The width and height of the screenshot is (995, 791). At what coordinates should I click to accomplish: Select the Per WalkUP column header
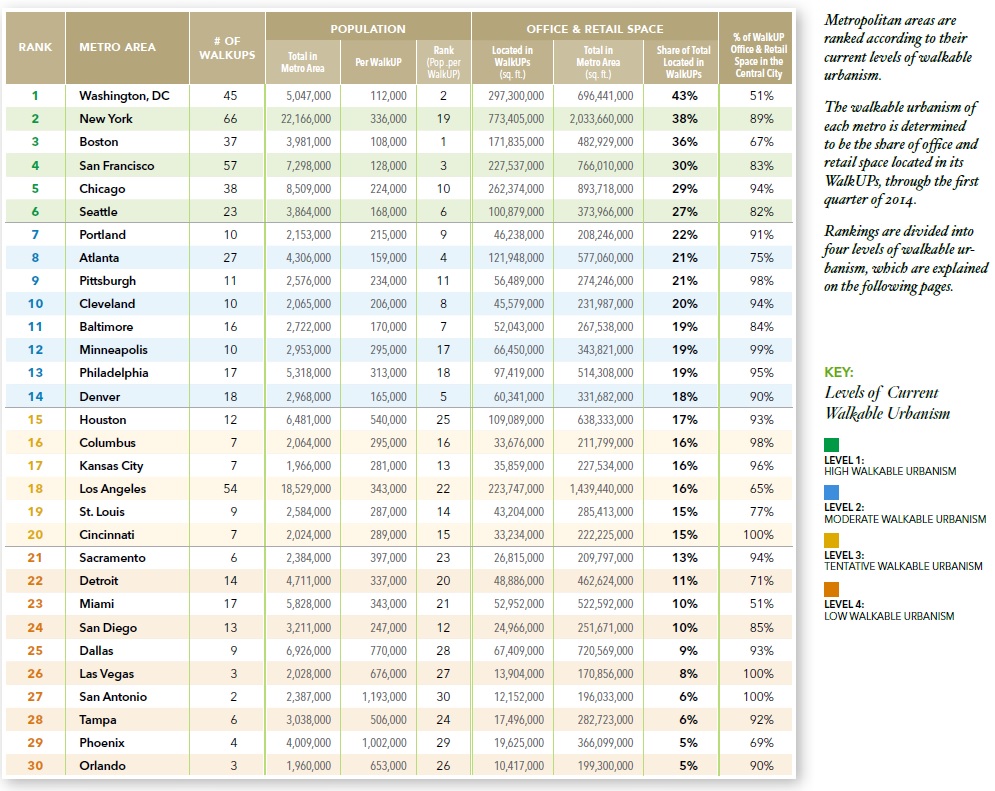378,62
